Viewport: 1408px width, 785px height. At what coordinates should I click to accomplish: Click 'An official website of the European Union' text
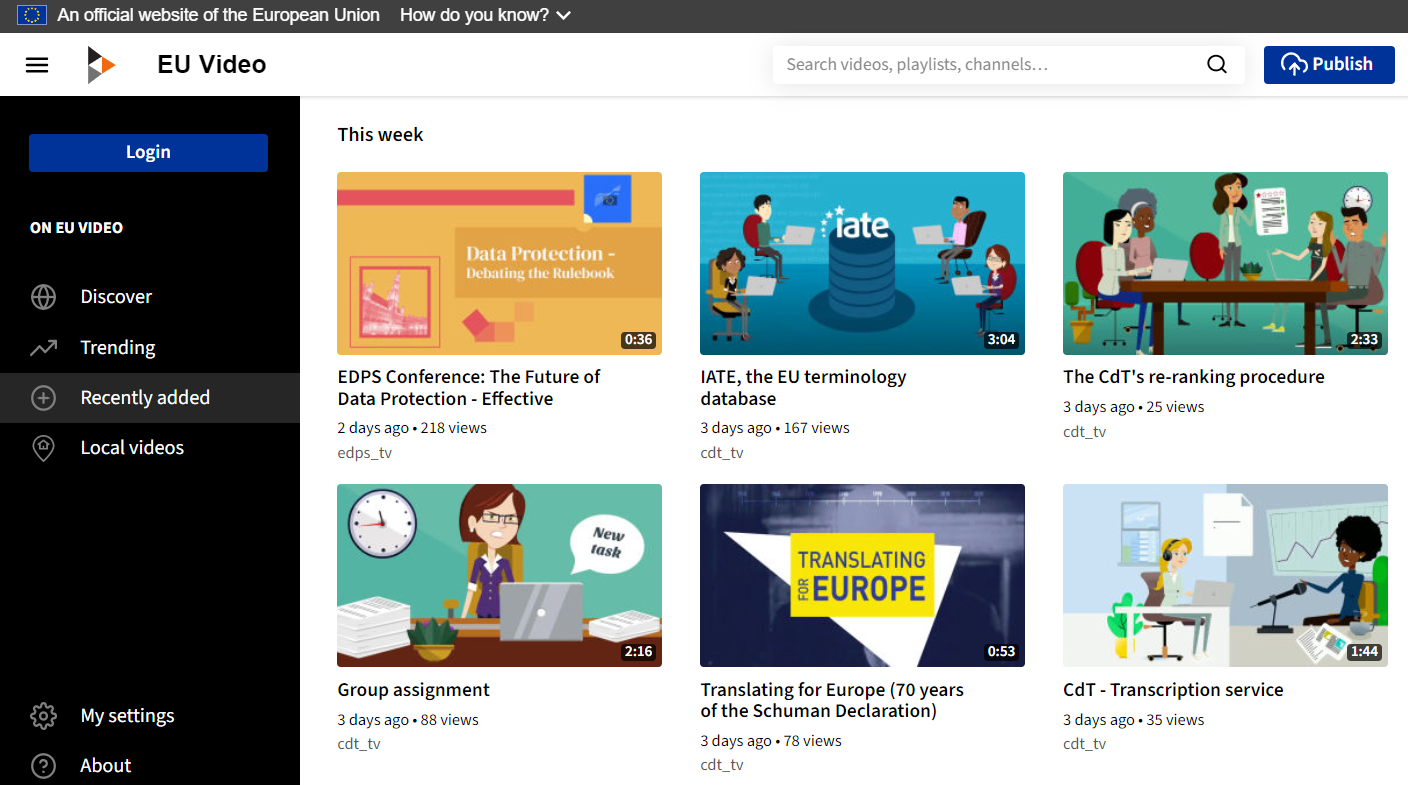click(218, 15)
